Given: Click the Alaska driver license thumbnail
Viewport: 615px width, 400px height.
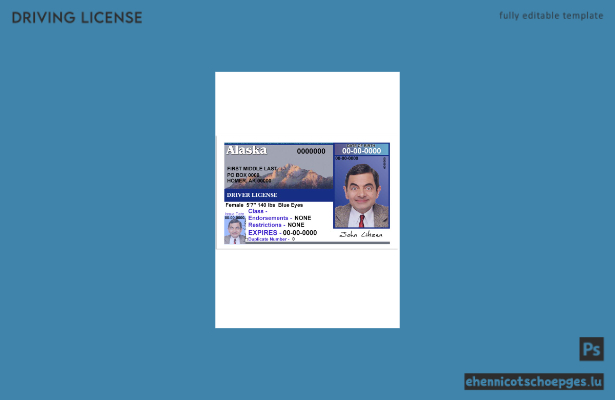Looking at the screenshot, I should pyautogui.click(x=307, y=193).
